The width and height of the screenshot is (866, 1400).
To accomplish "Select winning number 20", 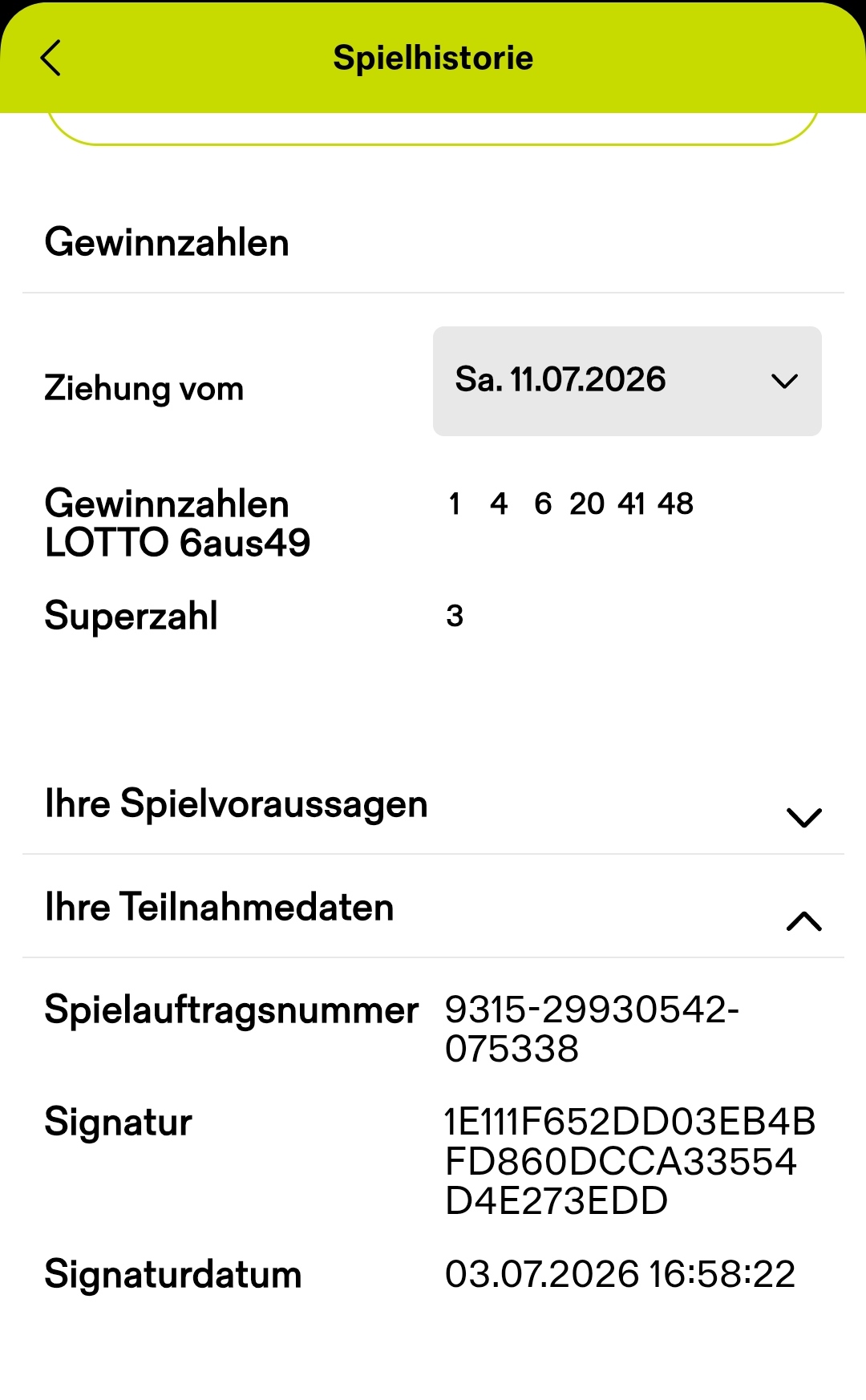I will 587,504.
